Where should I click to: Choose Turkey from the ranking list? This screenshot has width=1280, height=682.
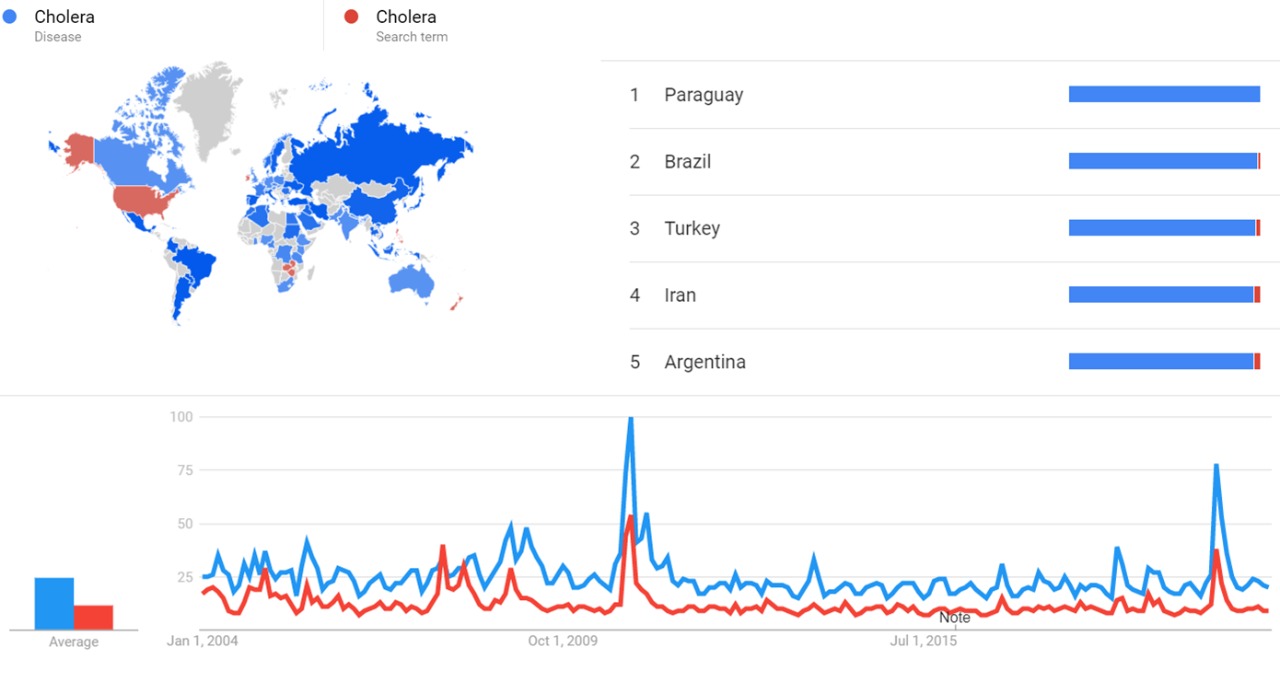[x=691, y=229]
